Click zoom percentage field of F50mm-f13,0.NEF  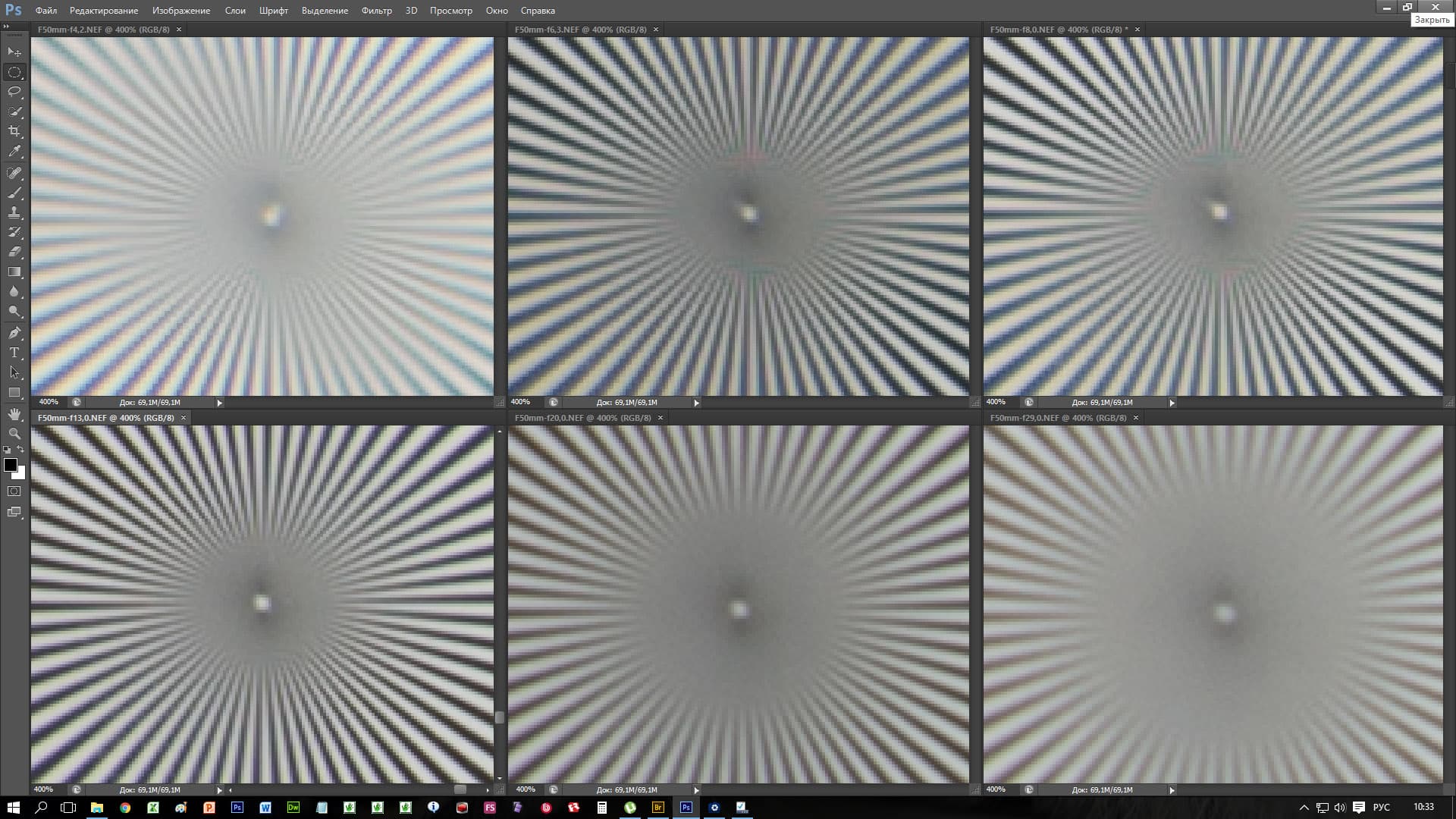coord(43,789)
